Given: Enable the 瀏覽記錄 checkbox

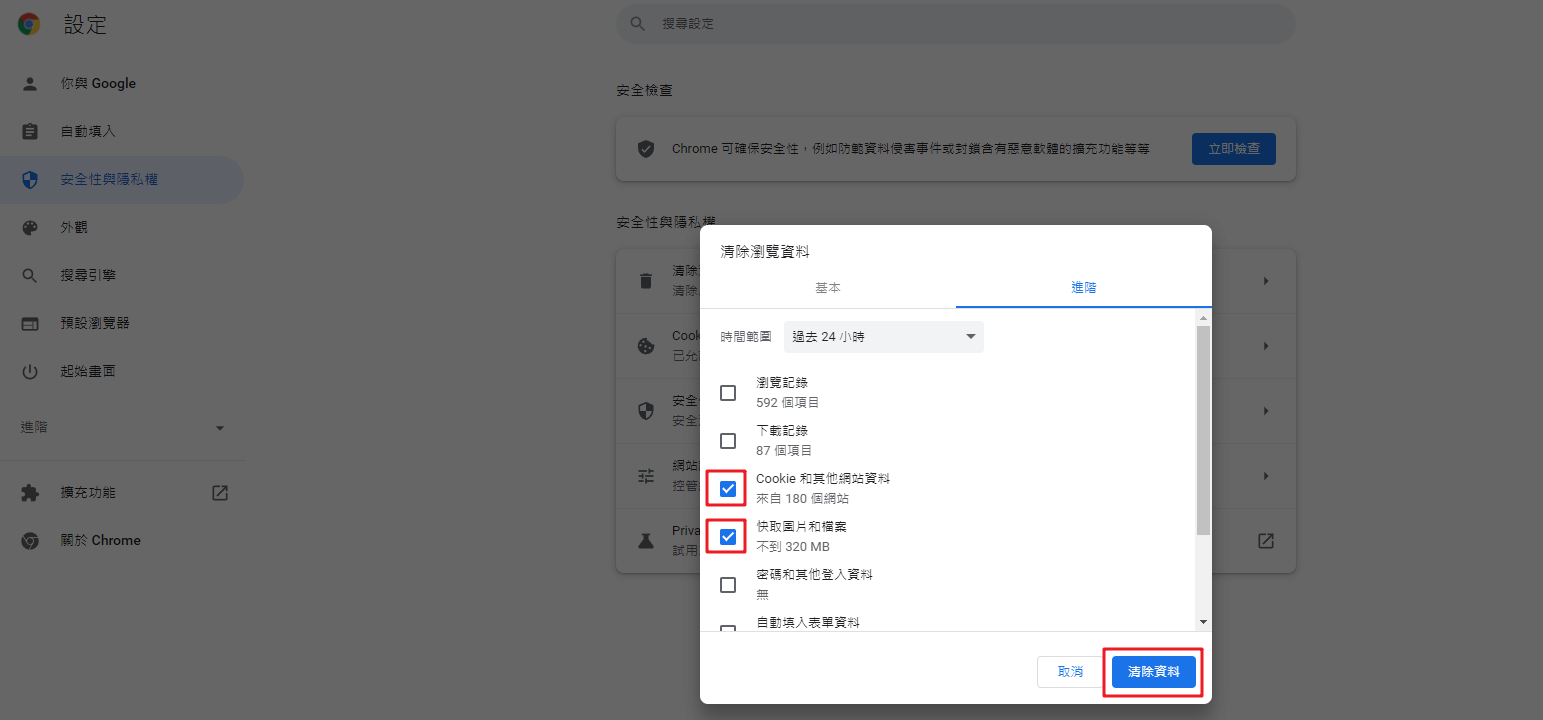Looking at the screenshot, I should tap(727, 393).
